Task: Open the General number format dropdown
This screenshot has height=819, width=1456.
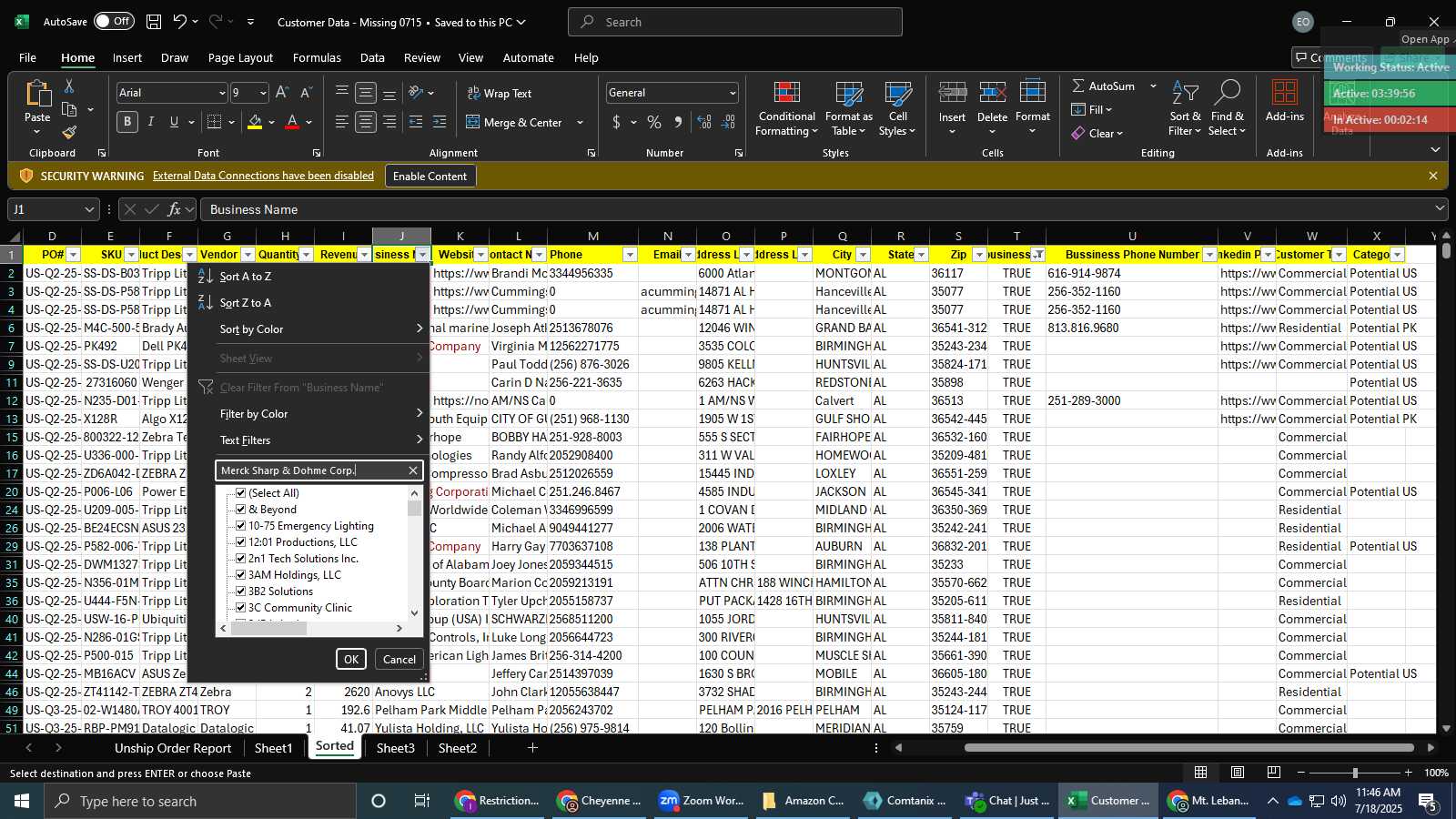Action: pyautogui.click(x=733, y=93)
